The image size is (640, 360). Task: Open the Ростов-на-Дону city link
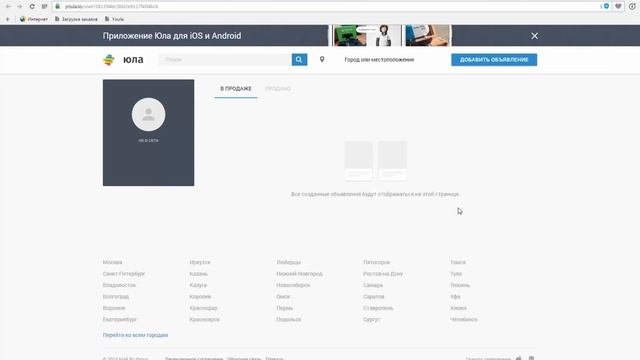point(383,273)
